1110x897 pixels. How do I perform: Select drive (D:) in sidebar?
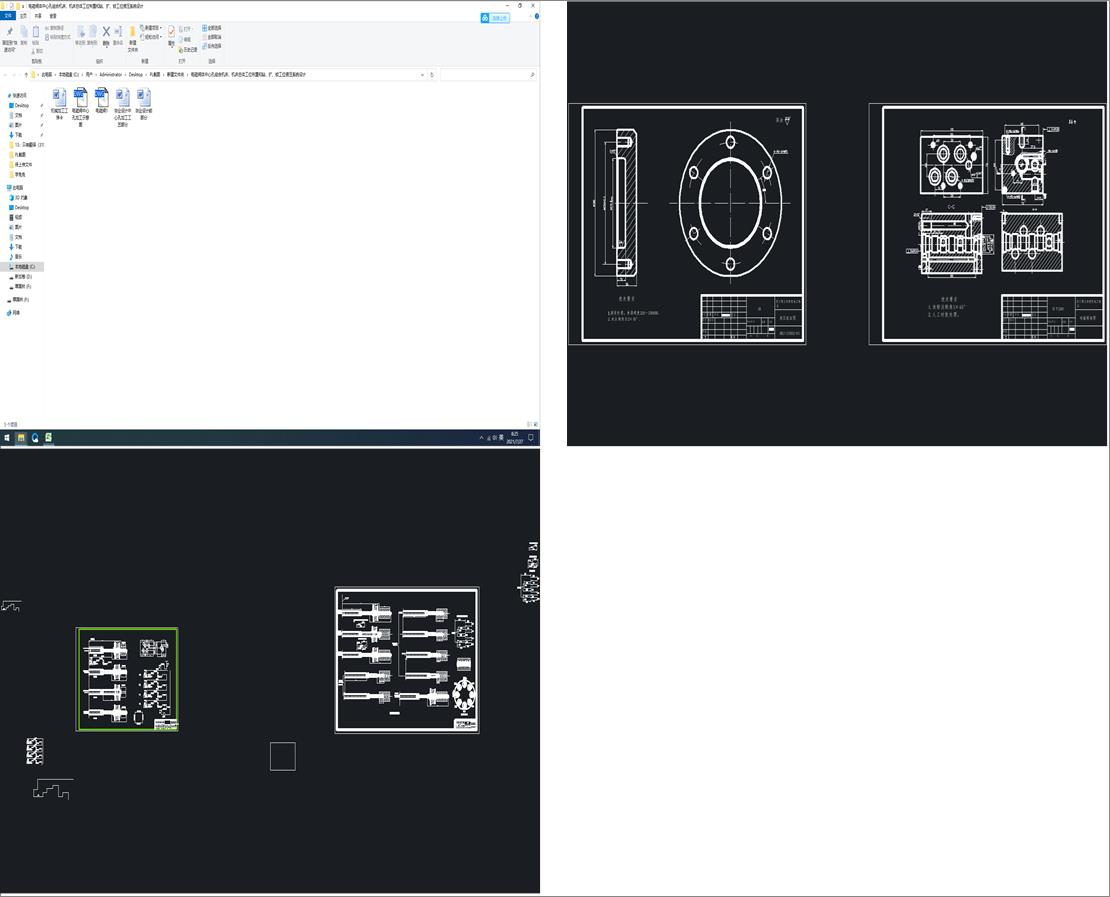23,277
